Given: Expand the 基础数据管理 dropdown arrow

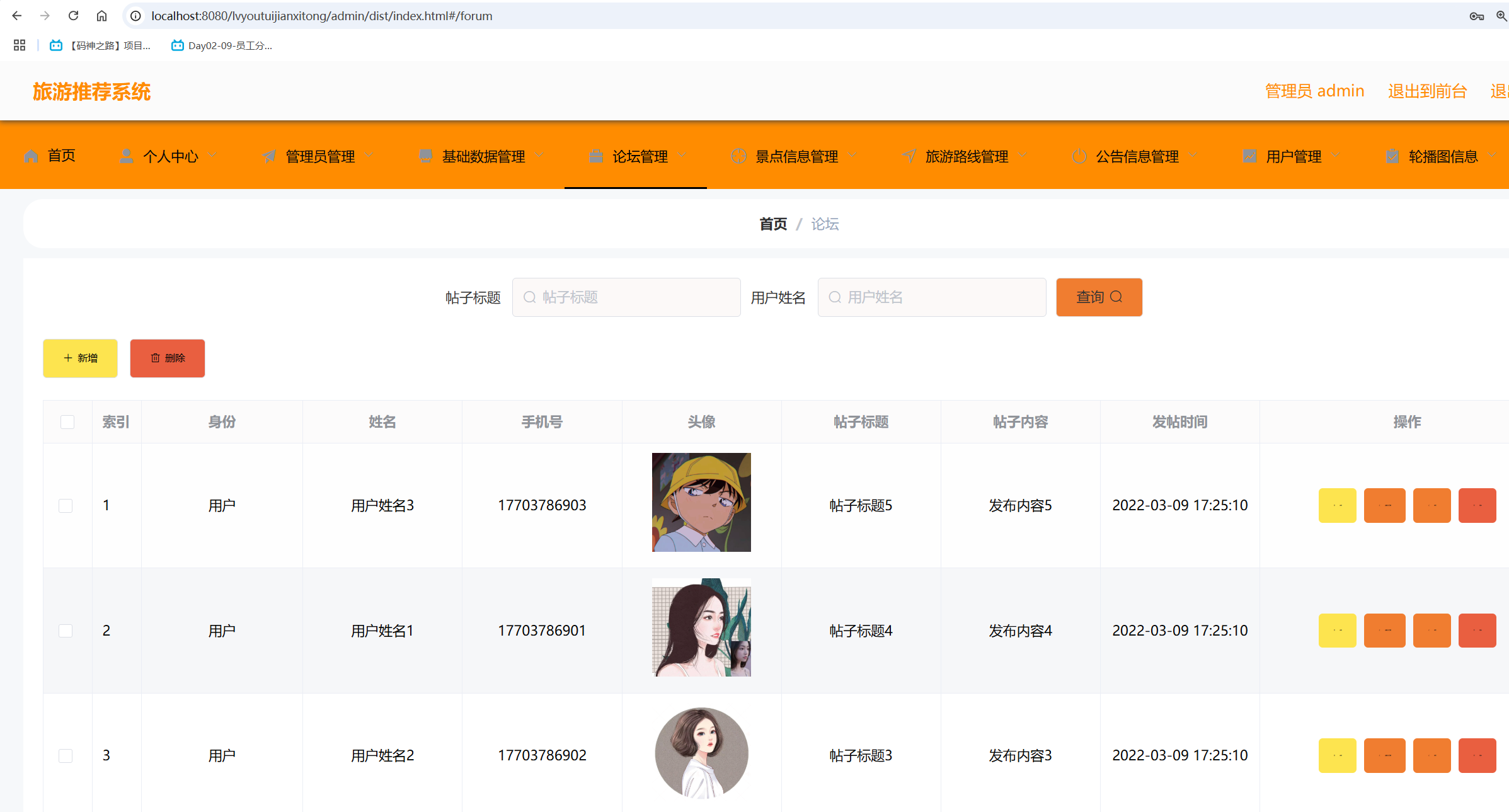Looking at the screenshot, I should [x=539, y=156].
